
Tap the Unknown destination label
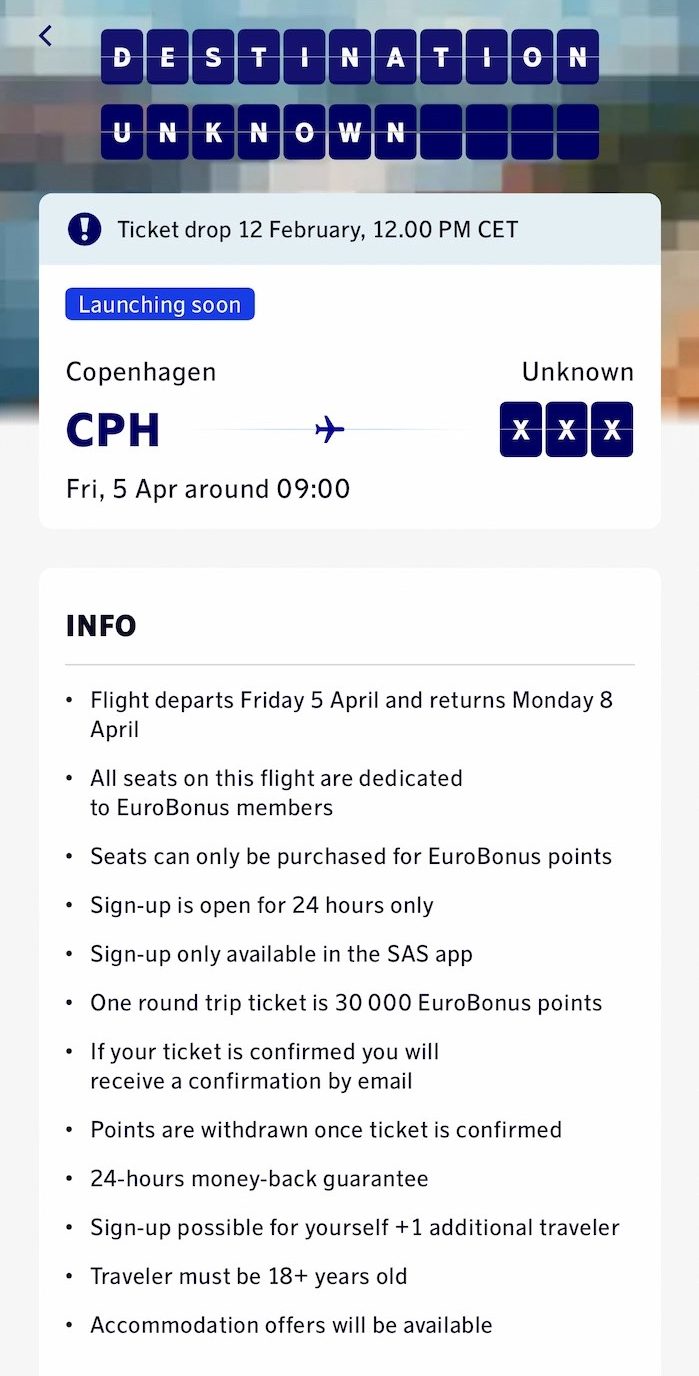pyautogui.click(x=578, y=372)
